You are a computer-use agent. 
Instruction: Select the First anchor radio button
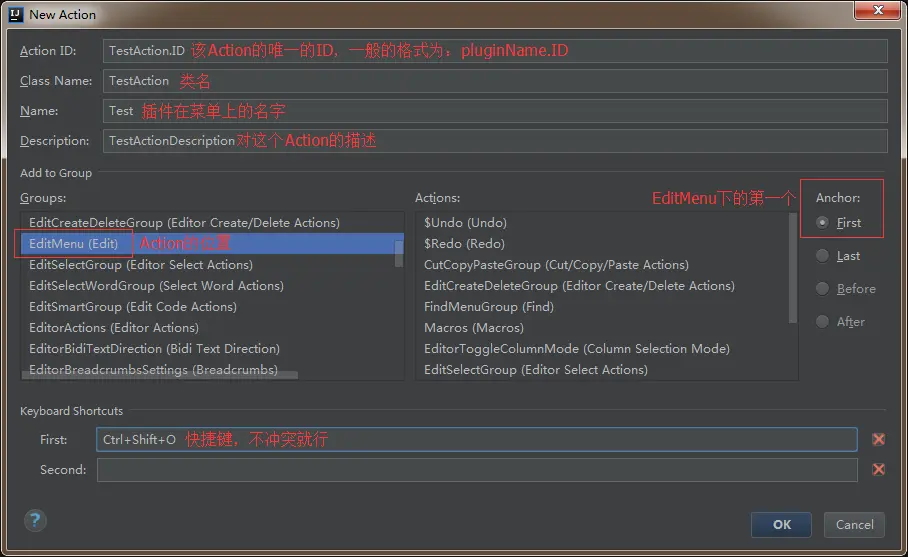tap(822, 222)
